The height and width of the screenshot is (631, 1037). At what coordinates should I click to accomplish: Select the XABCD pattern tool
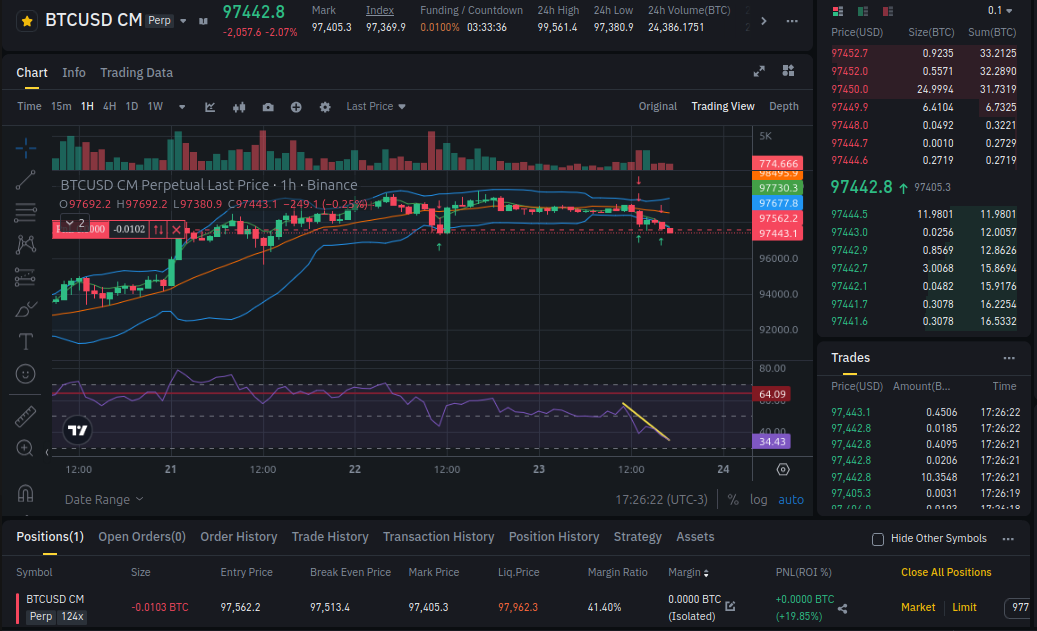25,245
